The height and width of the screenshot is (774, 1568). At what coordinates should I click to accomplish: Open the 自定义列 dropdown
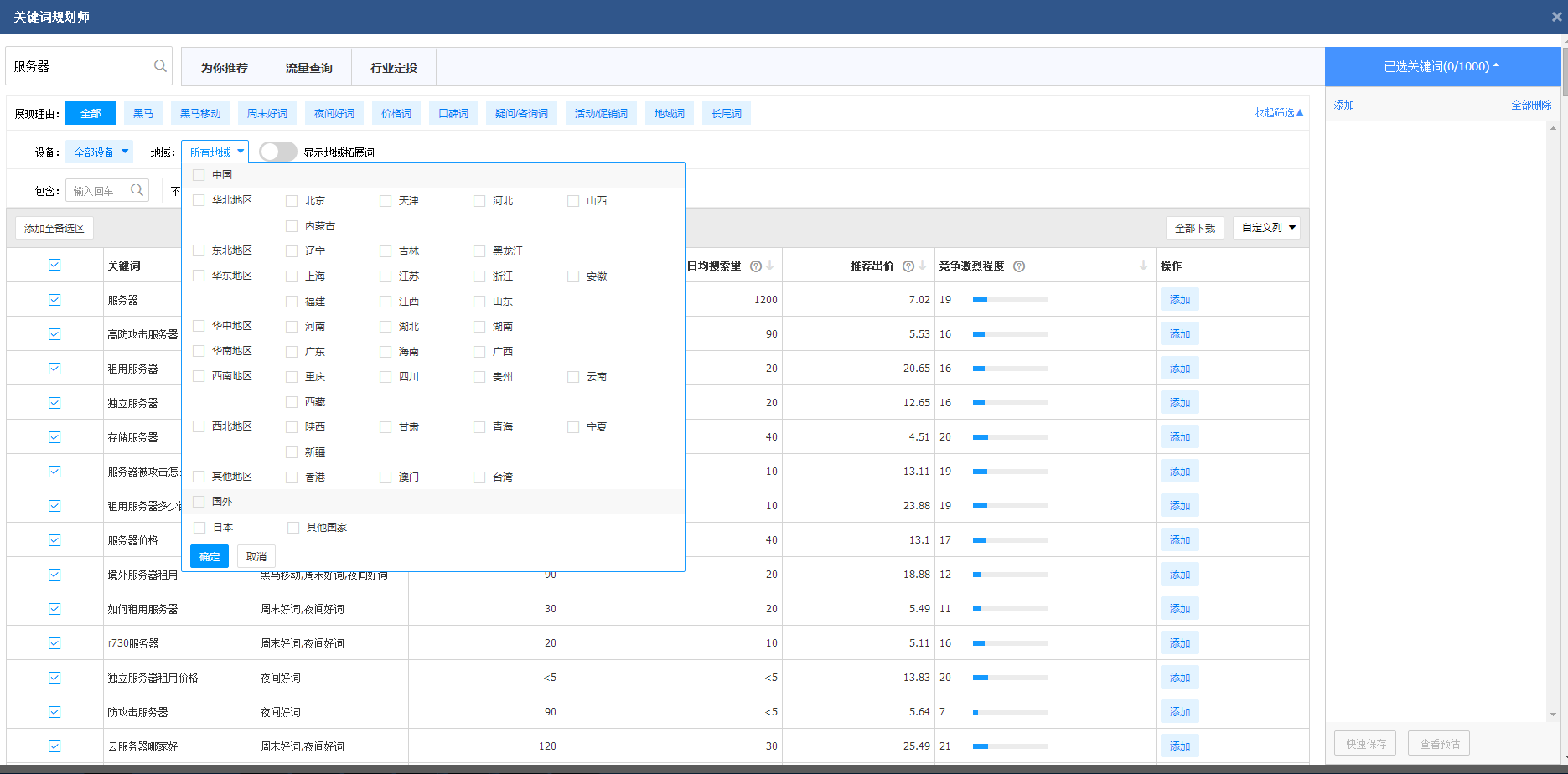pos(1266,228)
